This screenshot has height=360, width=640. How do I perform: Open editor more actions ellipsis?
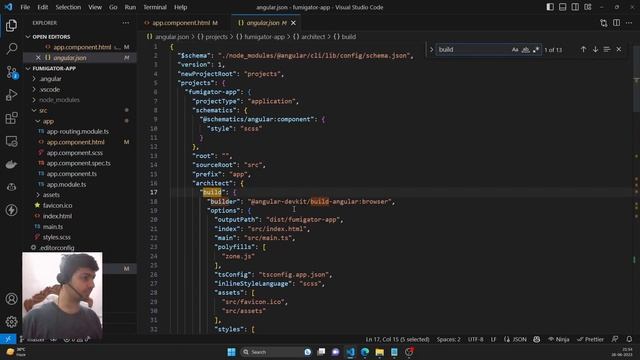coord(629,23)
